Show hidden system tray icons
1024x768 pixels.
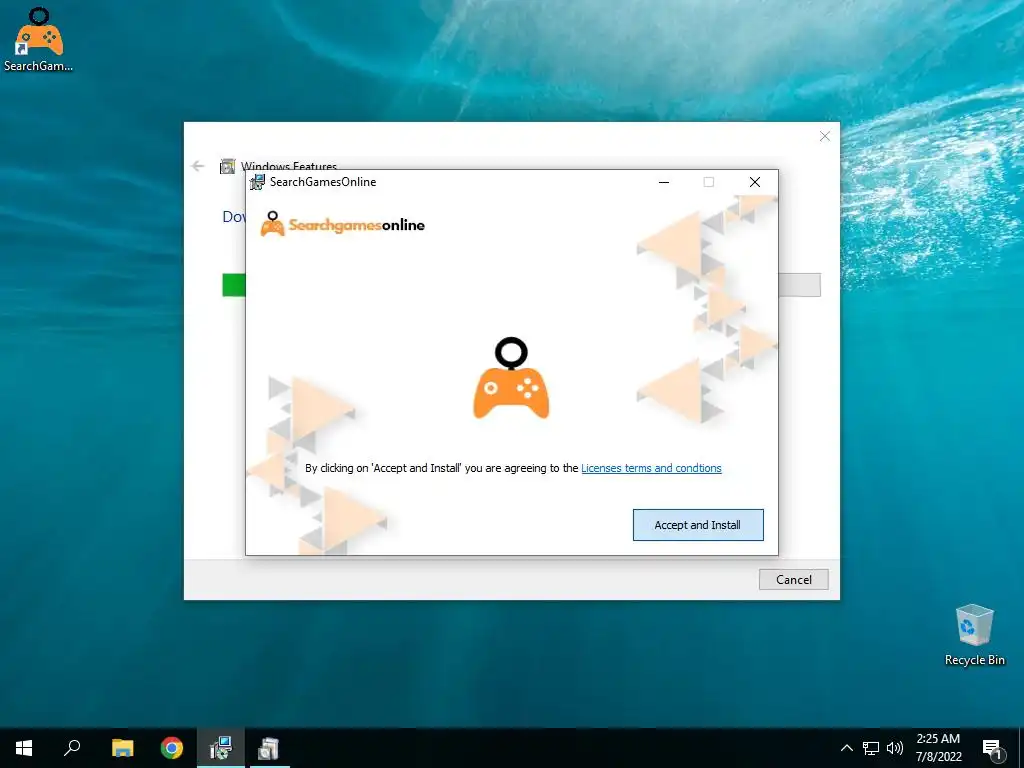846,748
